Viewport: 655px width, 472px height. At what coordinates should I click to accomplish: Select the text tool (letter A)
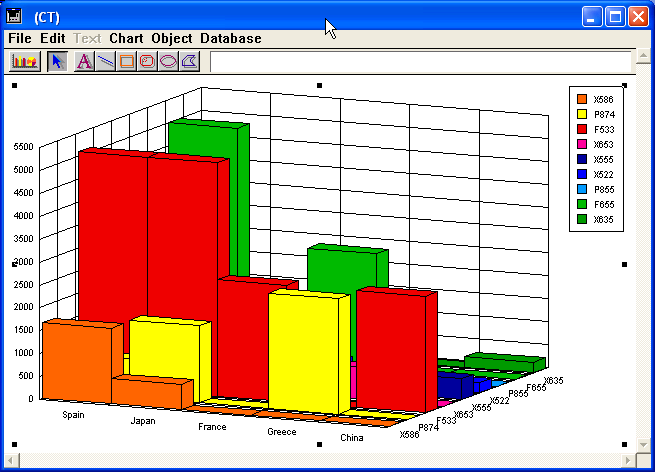click(x=84, y=61)
